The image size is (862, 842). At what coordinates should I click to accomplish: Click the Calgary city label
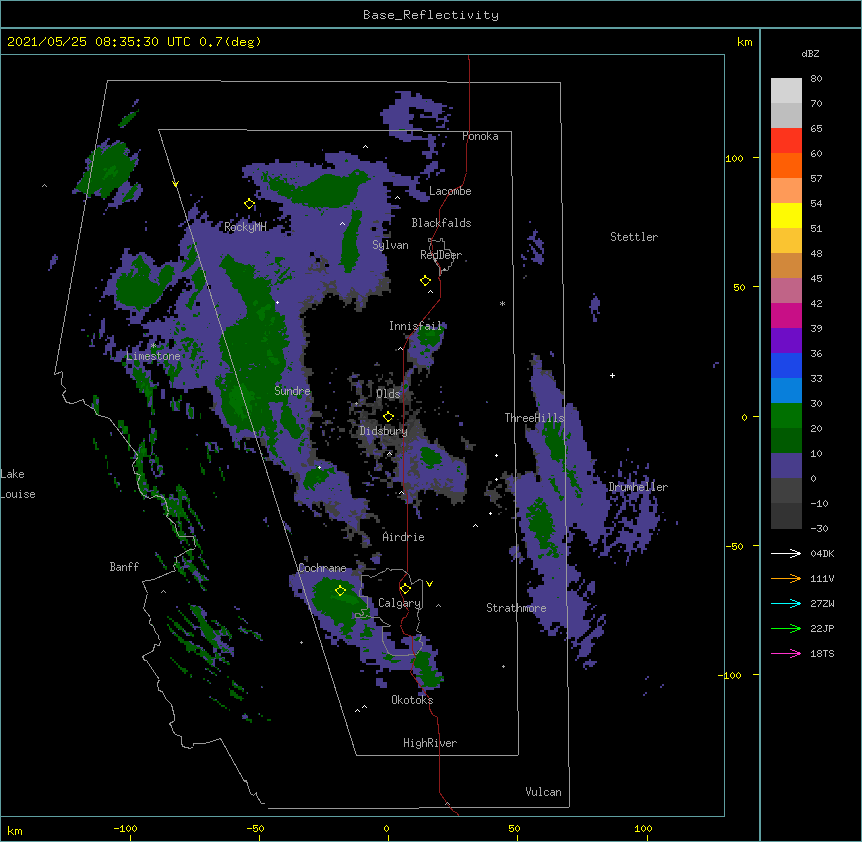click(x=400, y=603)
